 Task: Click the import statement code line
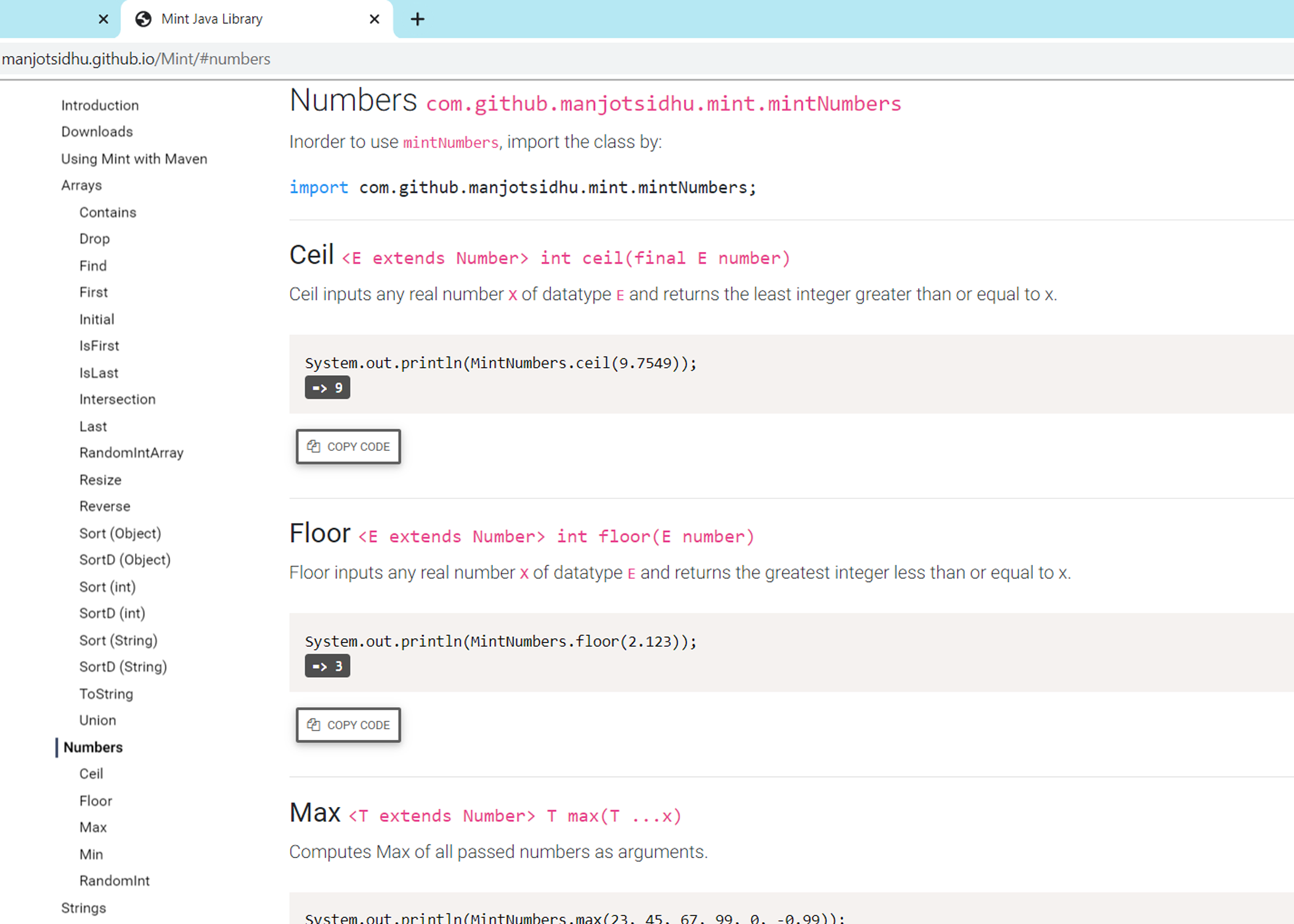coord(523,187)
